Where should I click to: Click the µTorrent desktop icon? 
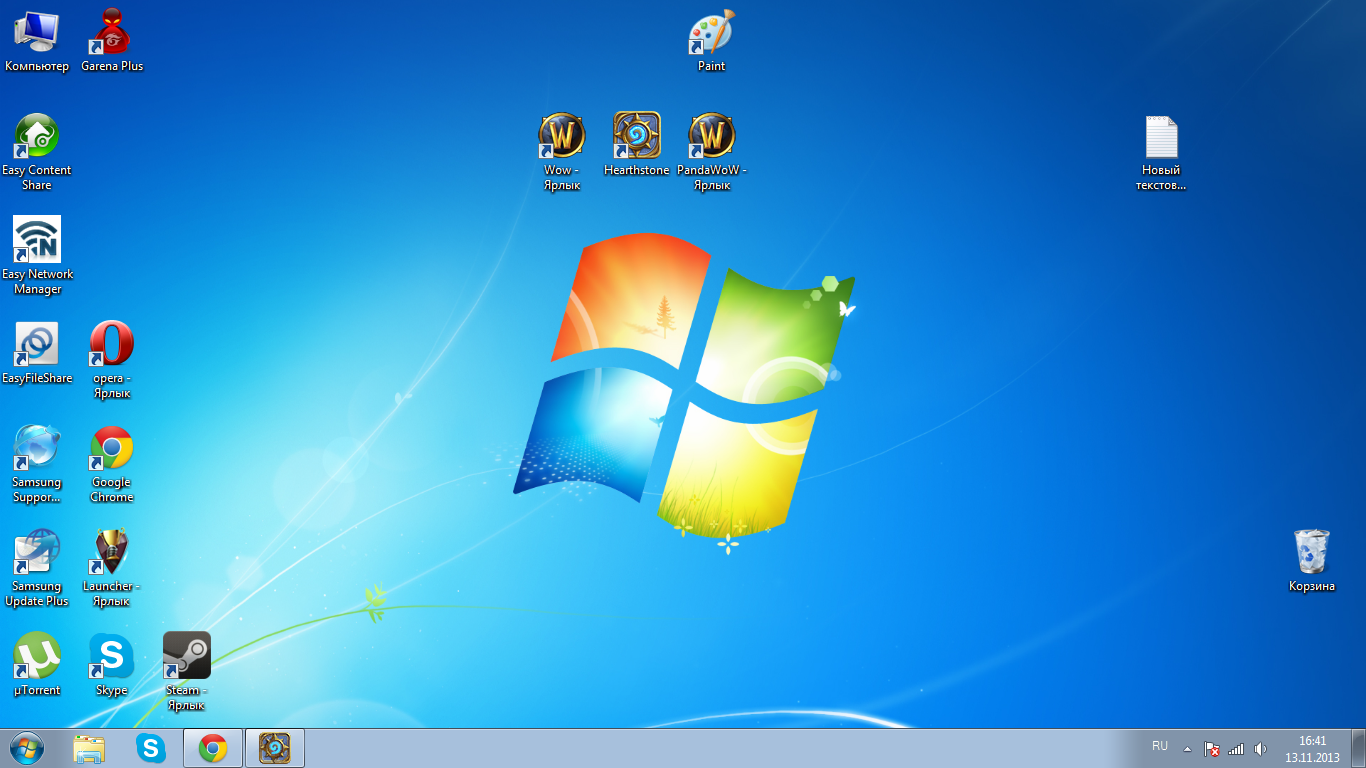point(37,665)
